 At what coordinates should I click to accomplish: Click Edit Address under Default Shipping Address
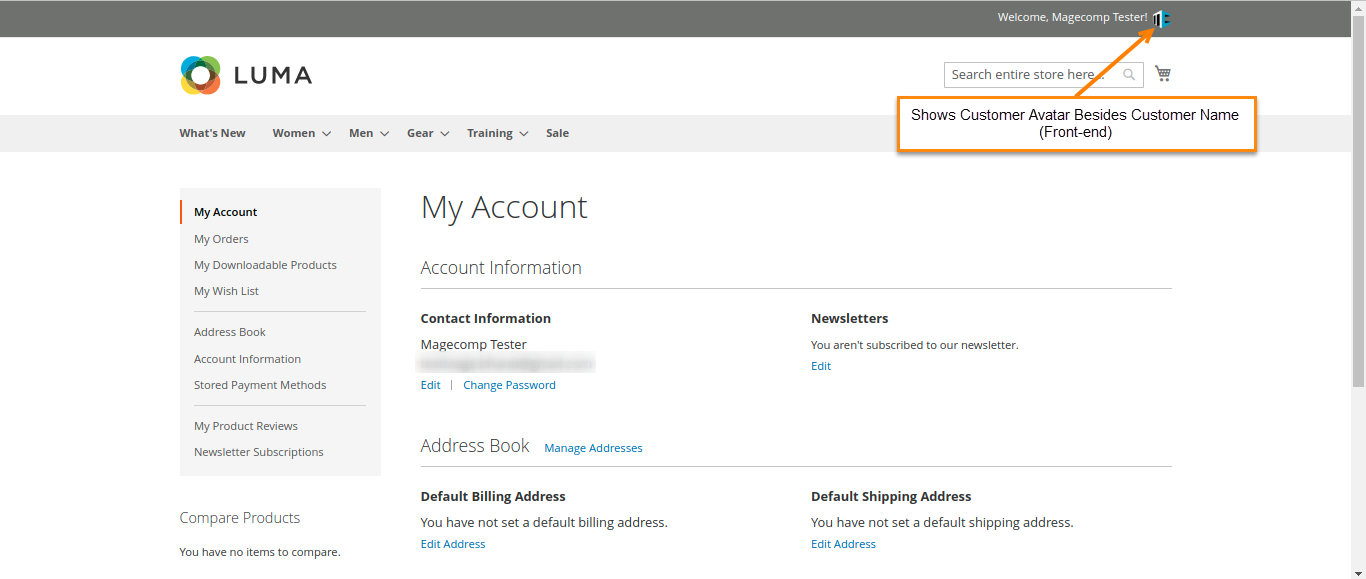click(x=843, y=544)
